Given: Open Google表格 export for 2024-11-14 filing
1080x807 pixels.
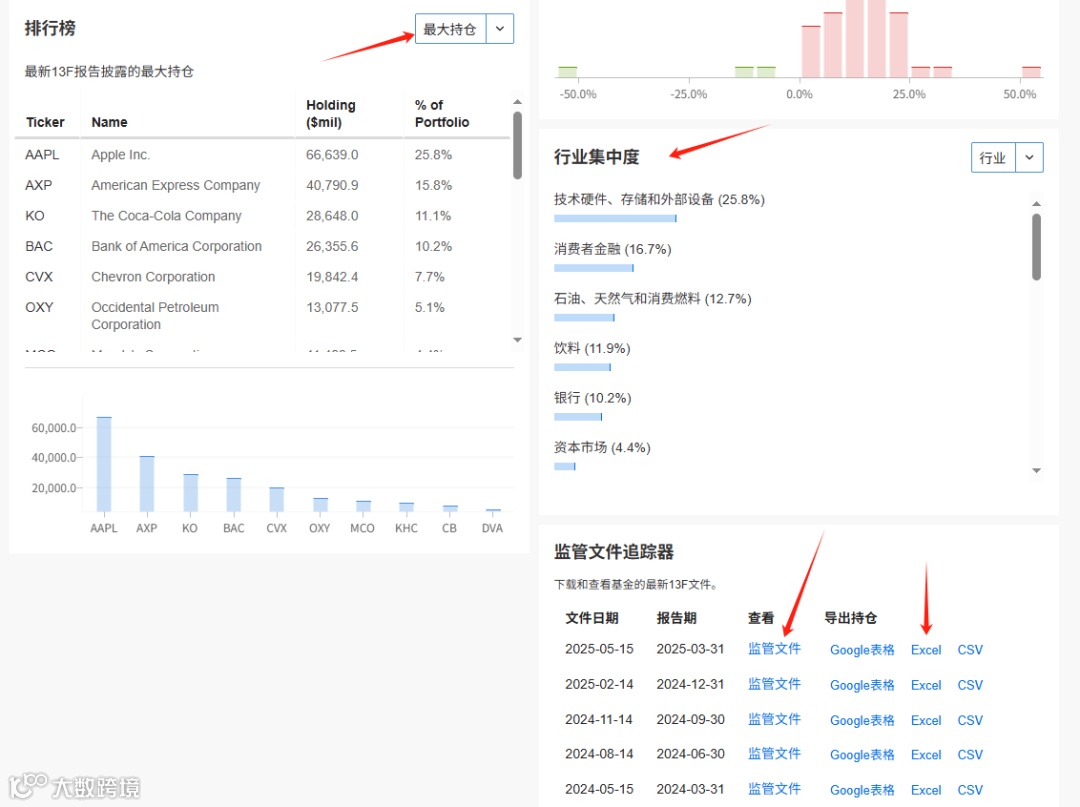Looking at the screenshot, I should 862,720.
